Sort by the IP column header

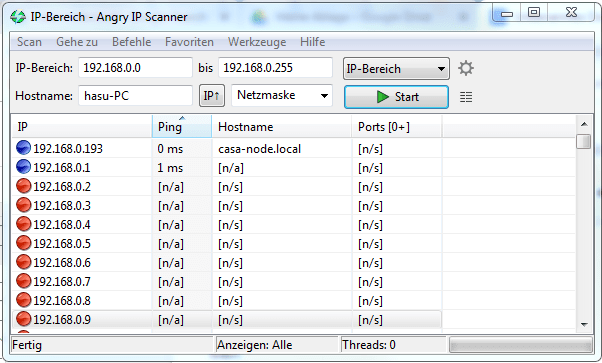point(82,127)
